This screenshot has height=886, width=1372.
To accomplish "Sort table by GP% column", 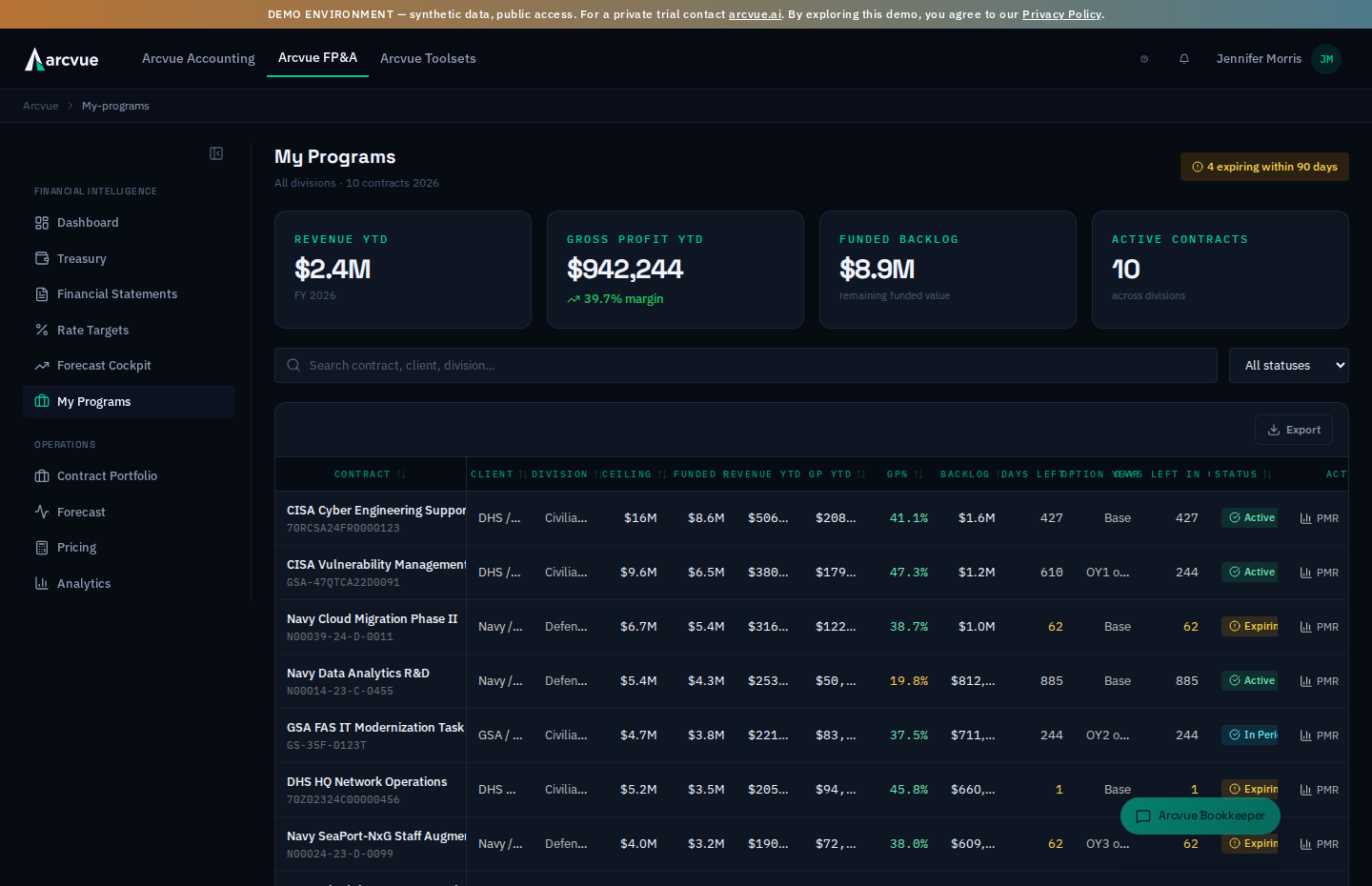I will click(x=904, y=474).
